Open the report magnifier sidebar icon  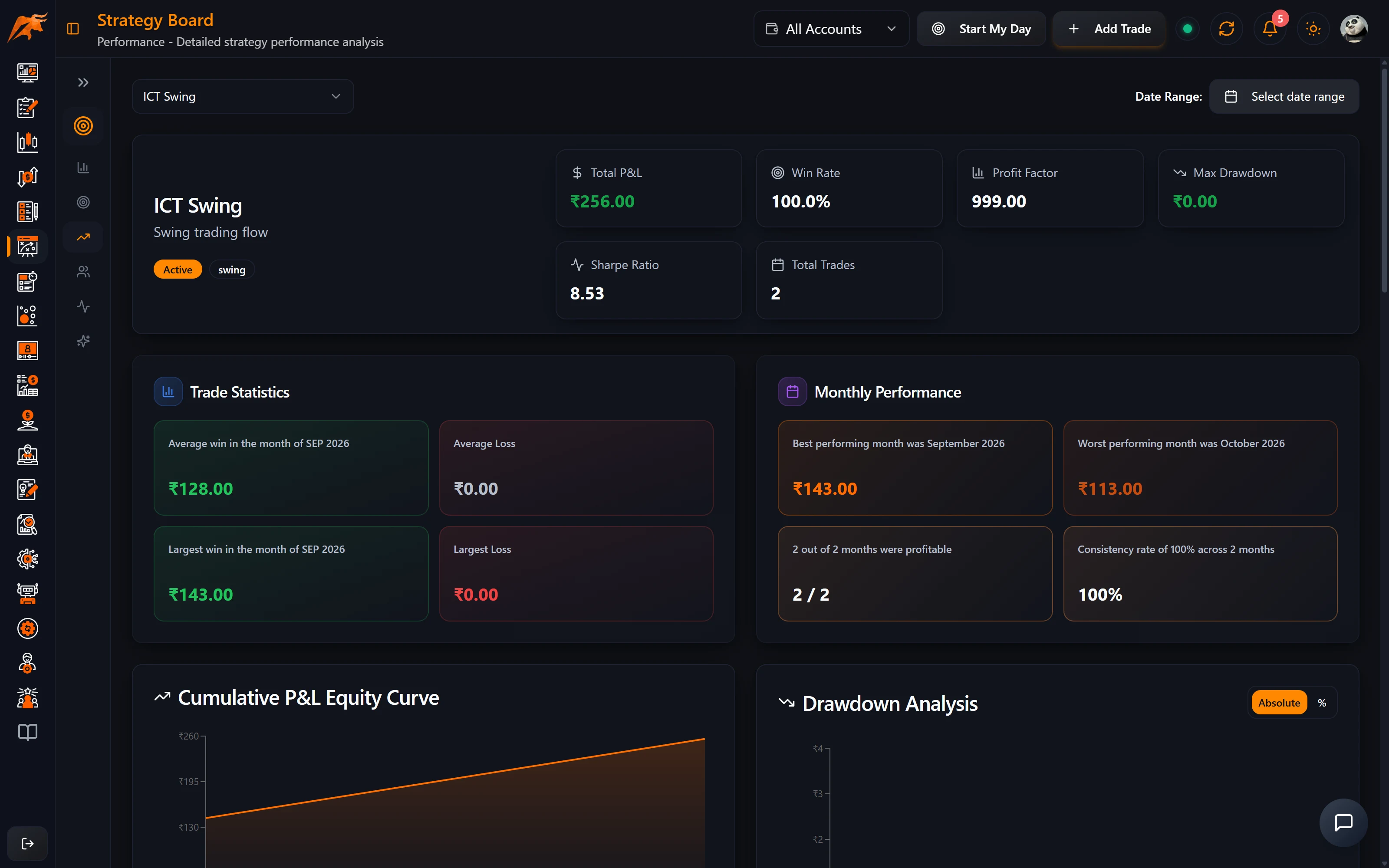(27, 524)
